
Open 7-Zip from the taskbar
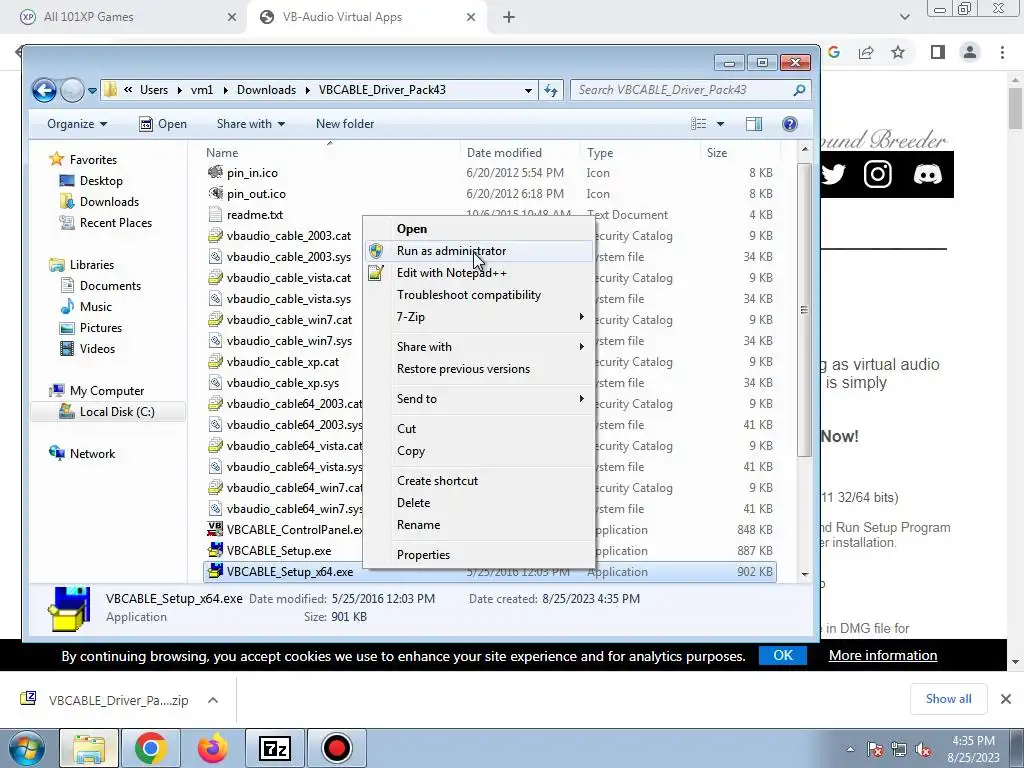click(x=274, y=748)
